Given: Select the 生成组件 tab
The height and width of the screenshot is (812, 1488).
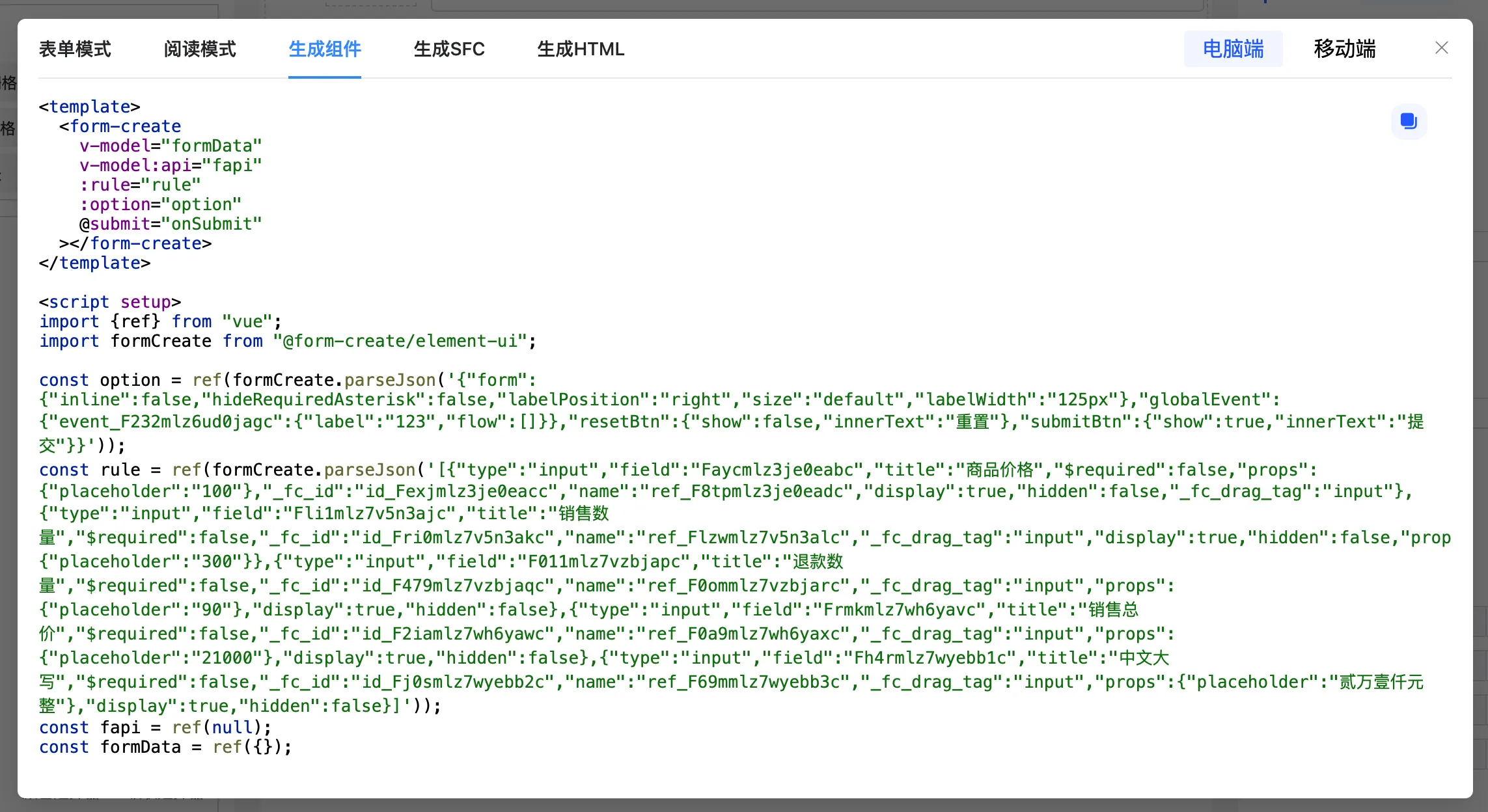Looking at the screenshot, I should tap(324, 49).
